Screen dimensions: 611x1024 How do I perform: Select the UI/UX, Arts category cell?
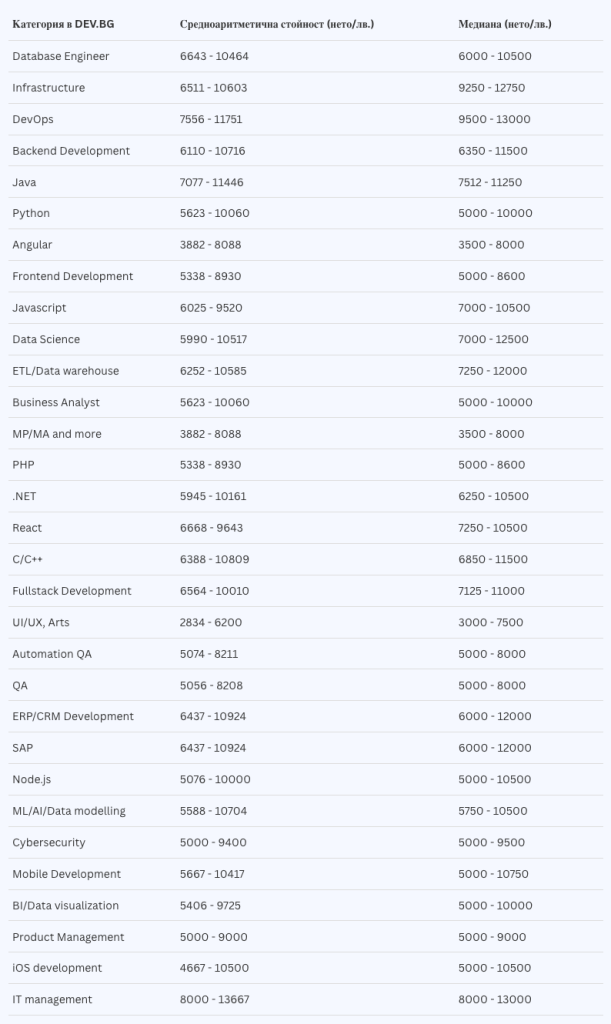pos(41,622)
